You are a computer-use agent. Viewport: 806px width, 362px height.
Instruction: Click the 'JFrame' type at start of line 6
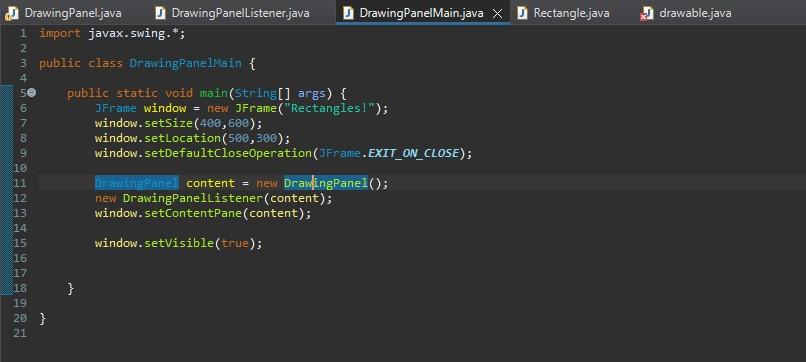click(x=116, y=108)
